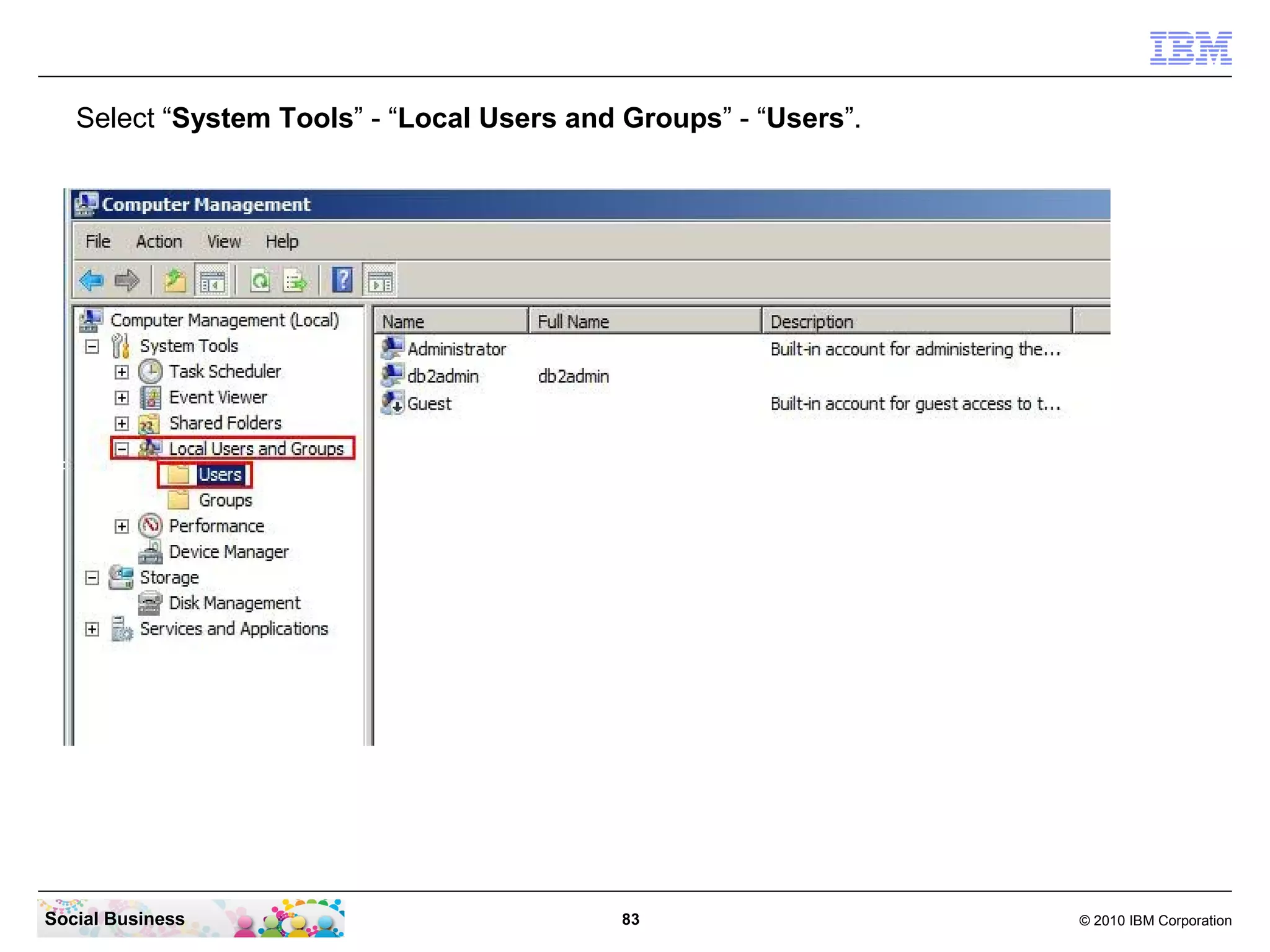Viewport: 1270px width, 952px height.
Task: Expand the Services and Applications node
Action: coord(92,629)
